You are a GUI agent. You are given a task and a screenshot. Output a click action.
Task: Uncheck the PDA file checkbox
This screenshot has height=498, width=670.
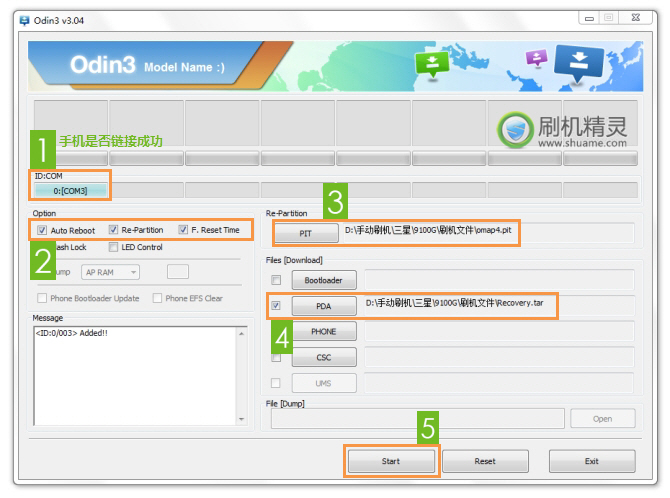click(x=276, y=306)
